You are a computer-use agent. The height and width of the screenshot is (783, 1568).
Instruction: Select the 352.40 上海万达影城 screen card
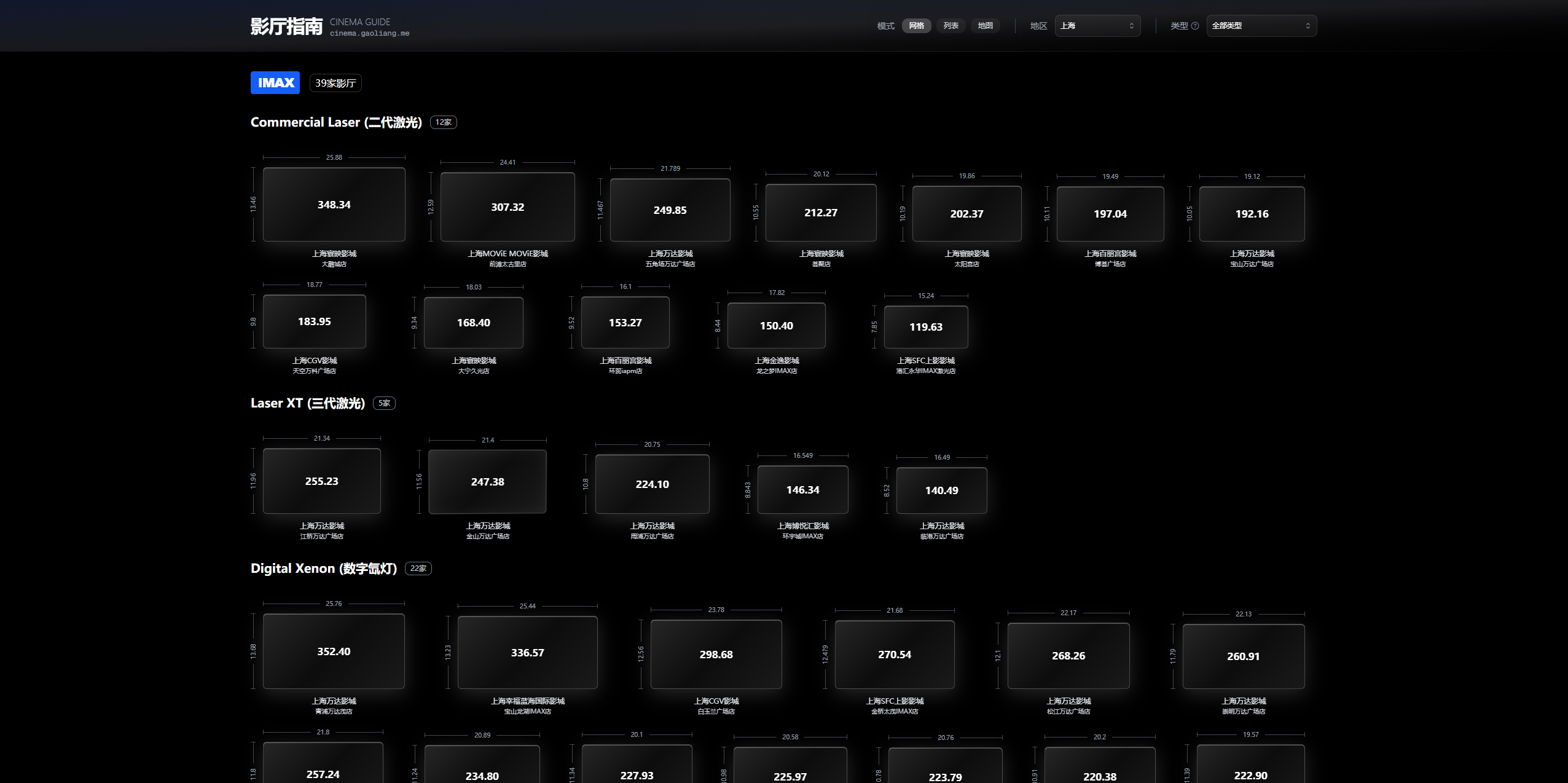click(x=334, y=651)
